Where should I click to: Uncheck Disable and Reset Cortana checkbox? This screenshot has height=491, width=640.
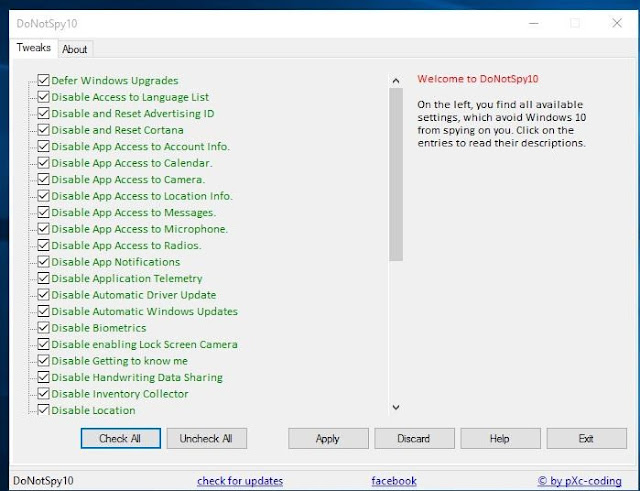point(43,130)
